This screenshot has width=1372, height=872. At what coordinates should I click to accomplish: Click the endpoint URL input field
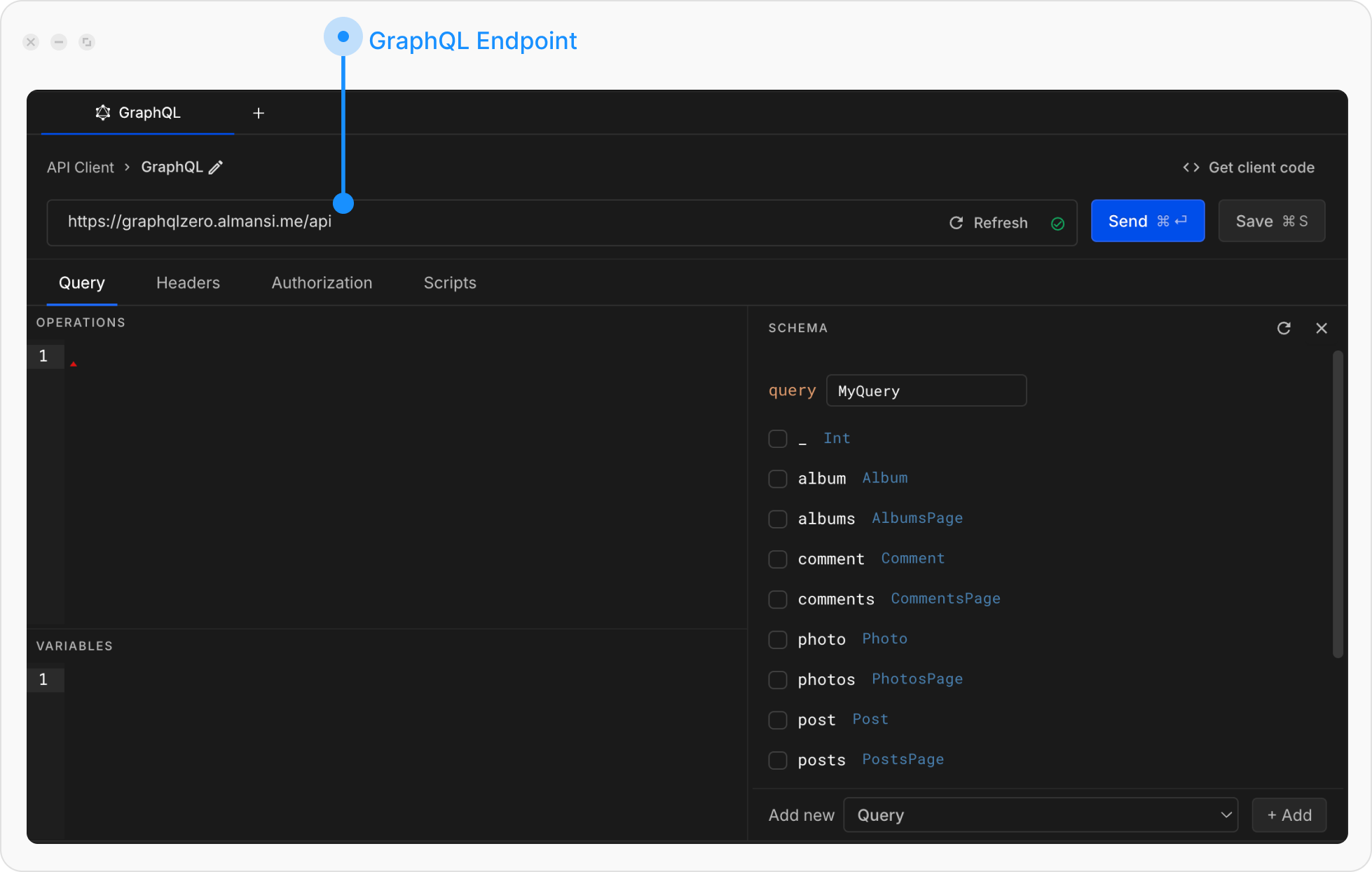tap(491, 222)
